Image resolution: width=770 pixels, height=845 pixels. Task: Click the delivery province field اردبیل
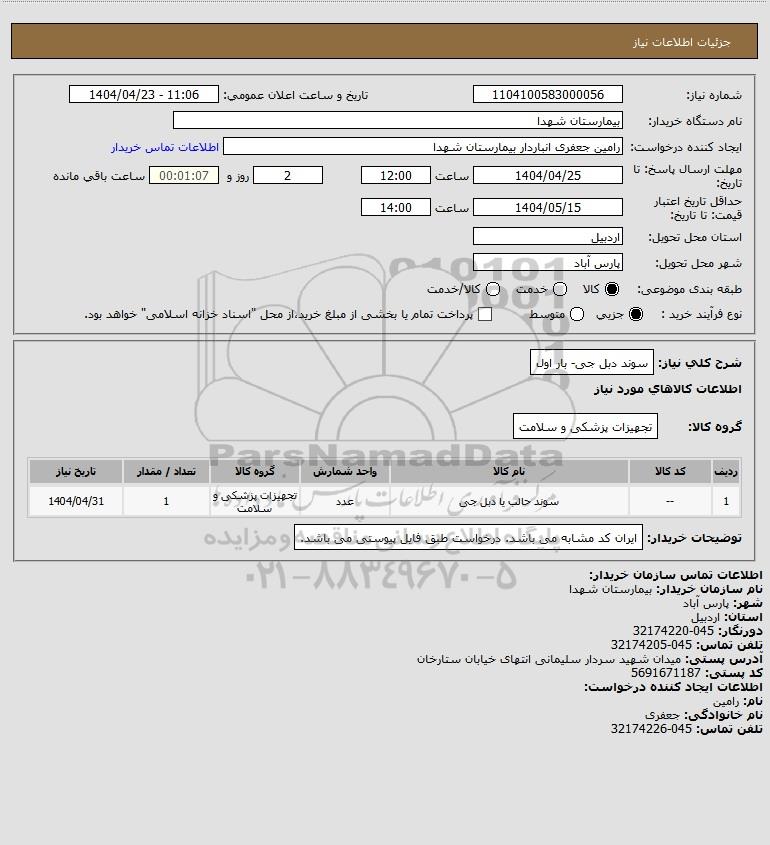click(547, 237)
